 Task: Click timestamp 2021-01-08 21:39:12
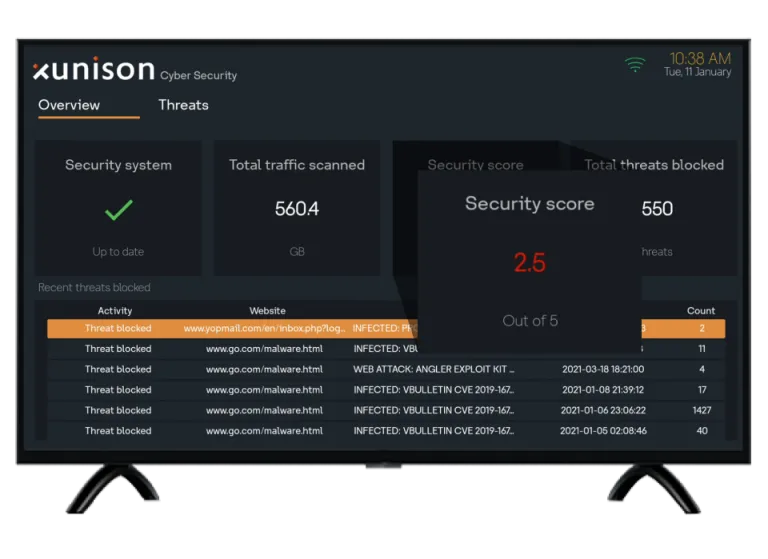[x=603, y=390]
